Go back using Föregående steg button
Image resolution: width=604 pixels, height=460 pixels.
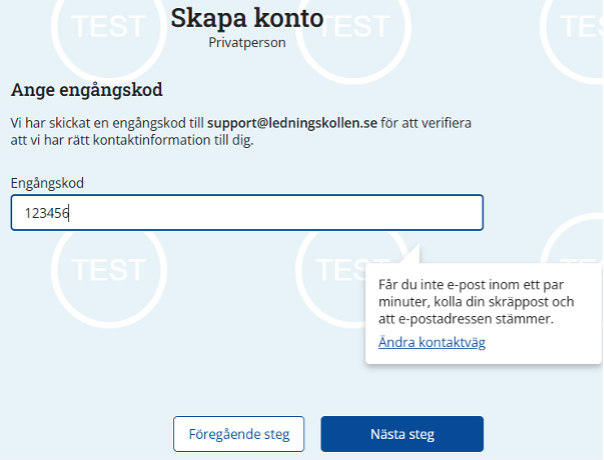point(238,434)
